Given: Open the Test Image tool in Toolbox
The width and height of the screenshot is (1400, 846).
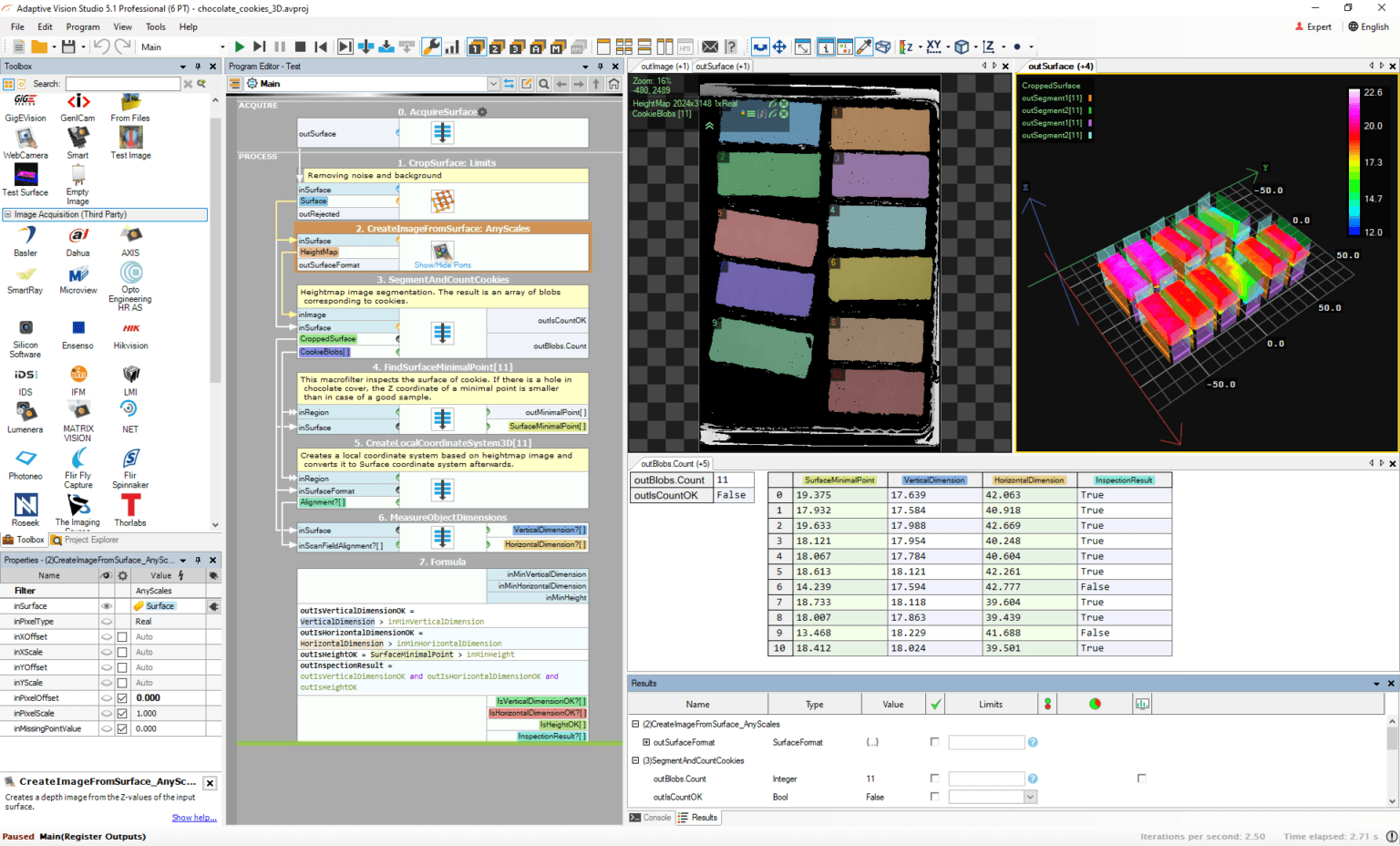Looking at the screenshot, I should [x=129, y=141].
